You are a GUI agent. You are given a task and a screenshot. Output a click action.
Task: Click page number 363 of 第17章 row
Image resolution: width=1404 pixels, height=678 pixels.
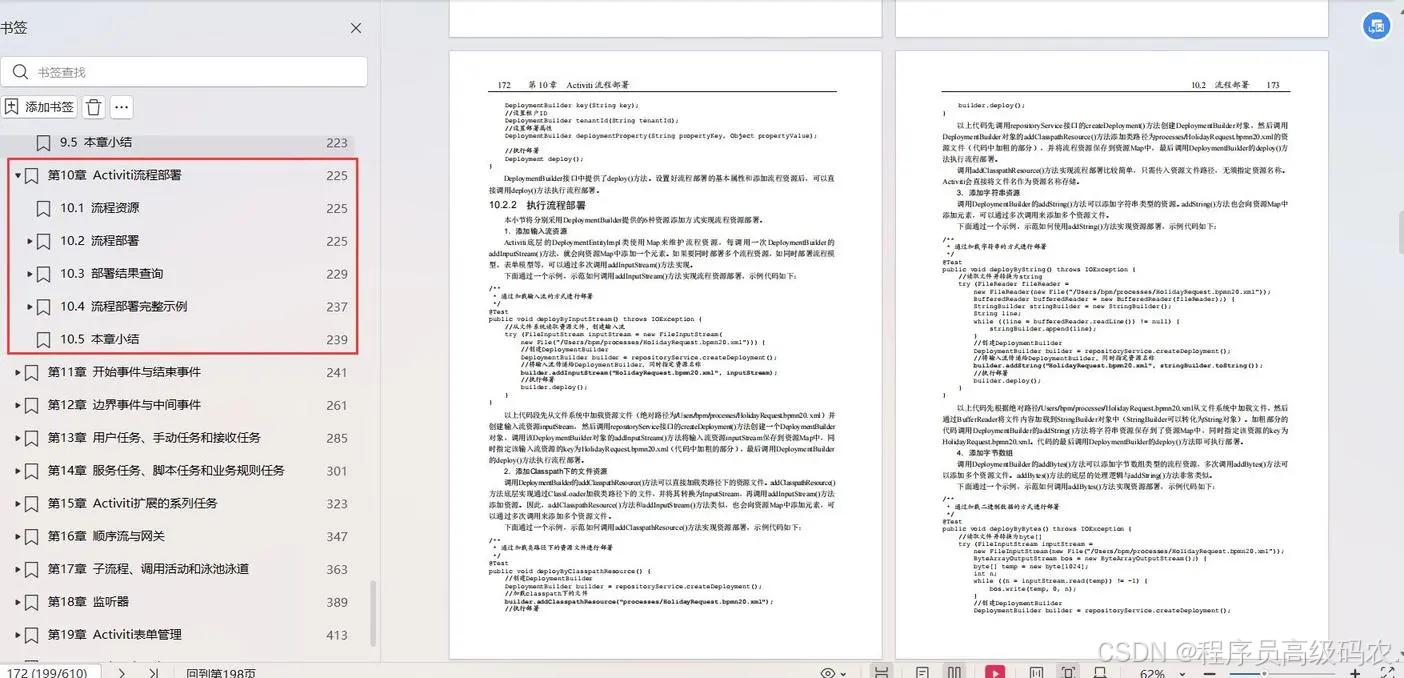pos(337,569)
